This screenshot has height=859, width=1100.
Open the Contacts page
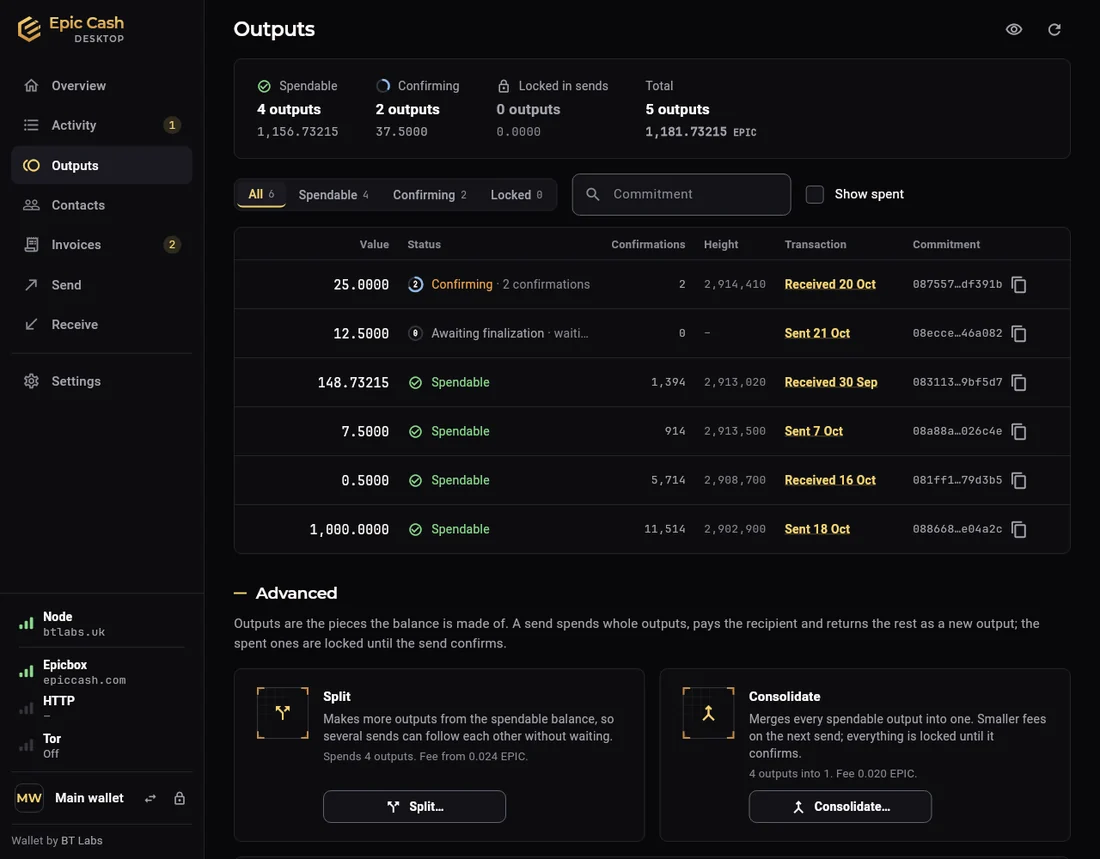click(102, 205)
